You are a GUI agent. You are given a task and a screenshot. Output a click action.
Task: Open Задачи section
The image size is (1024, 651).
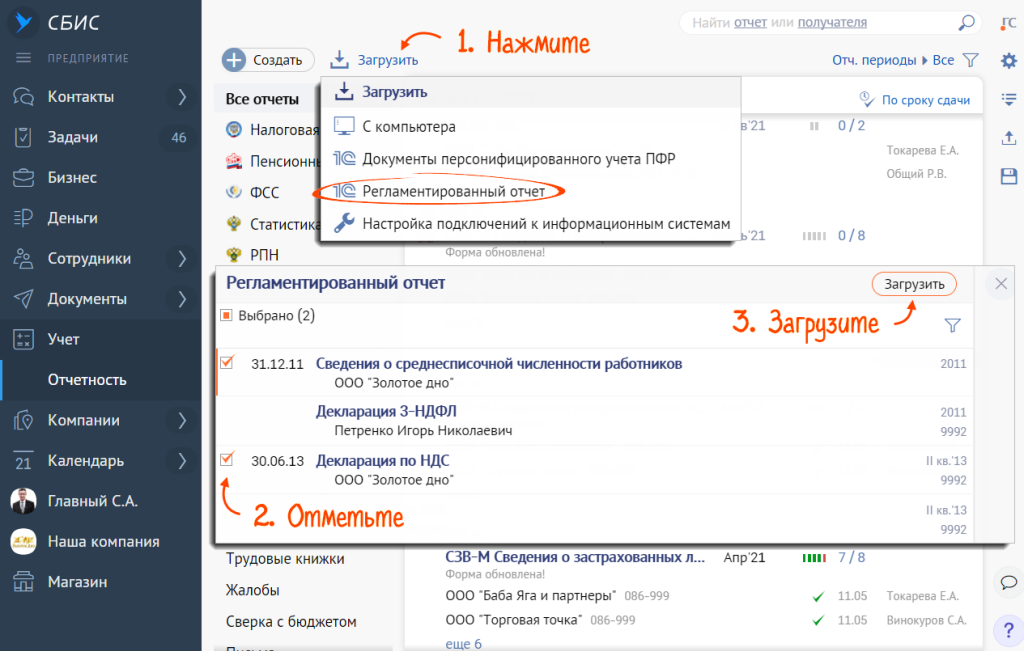[x=72, y=137]
